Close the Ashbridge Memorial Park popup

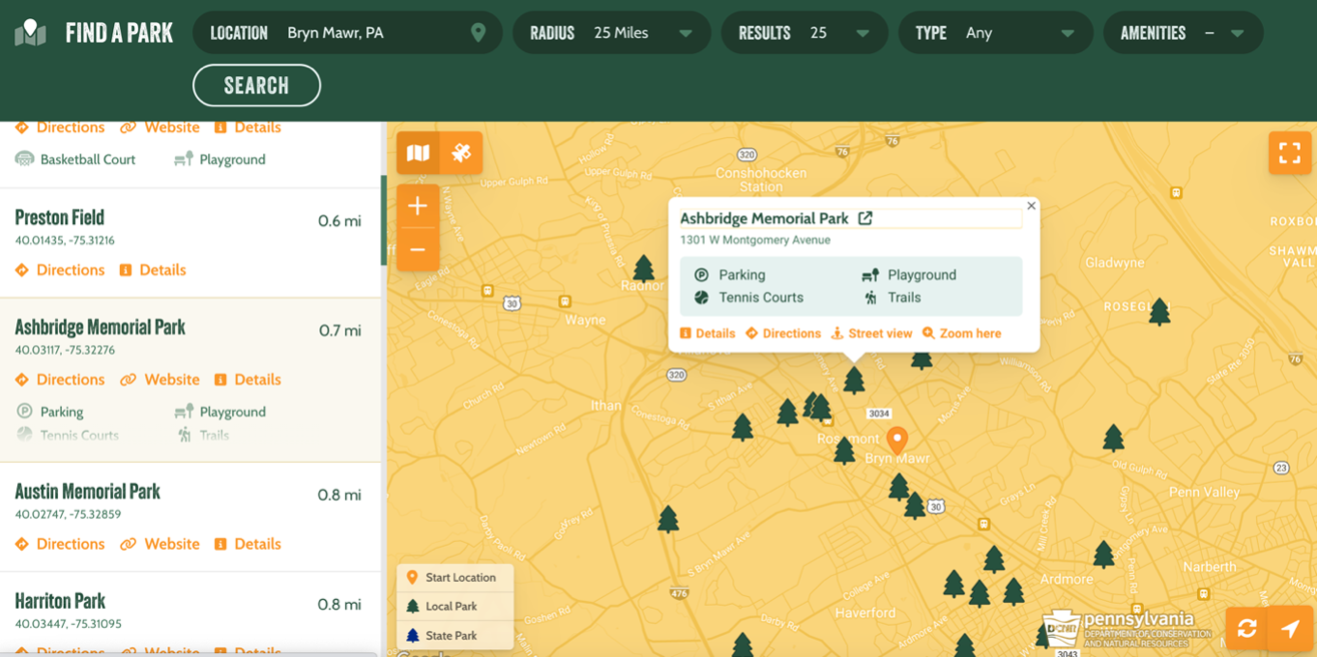(1031, 206)
